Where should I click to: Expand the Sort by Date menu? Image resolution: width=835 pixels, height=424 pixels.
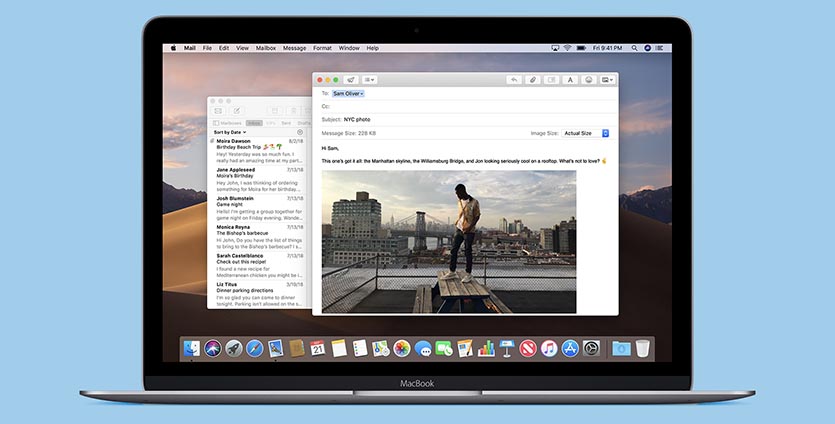(x=230, y=132)
